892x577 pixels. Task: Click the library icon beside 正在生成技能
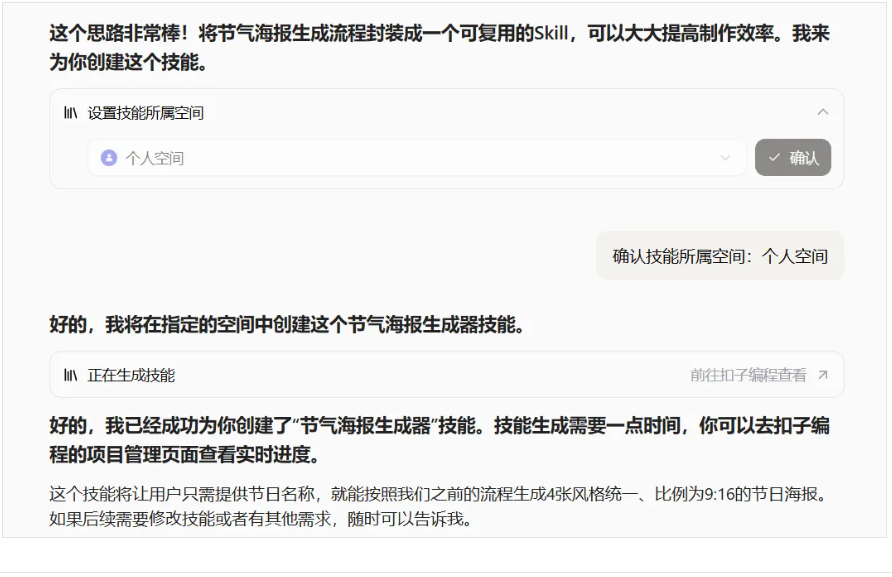click(71, 375)
